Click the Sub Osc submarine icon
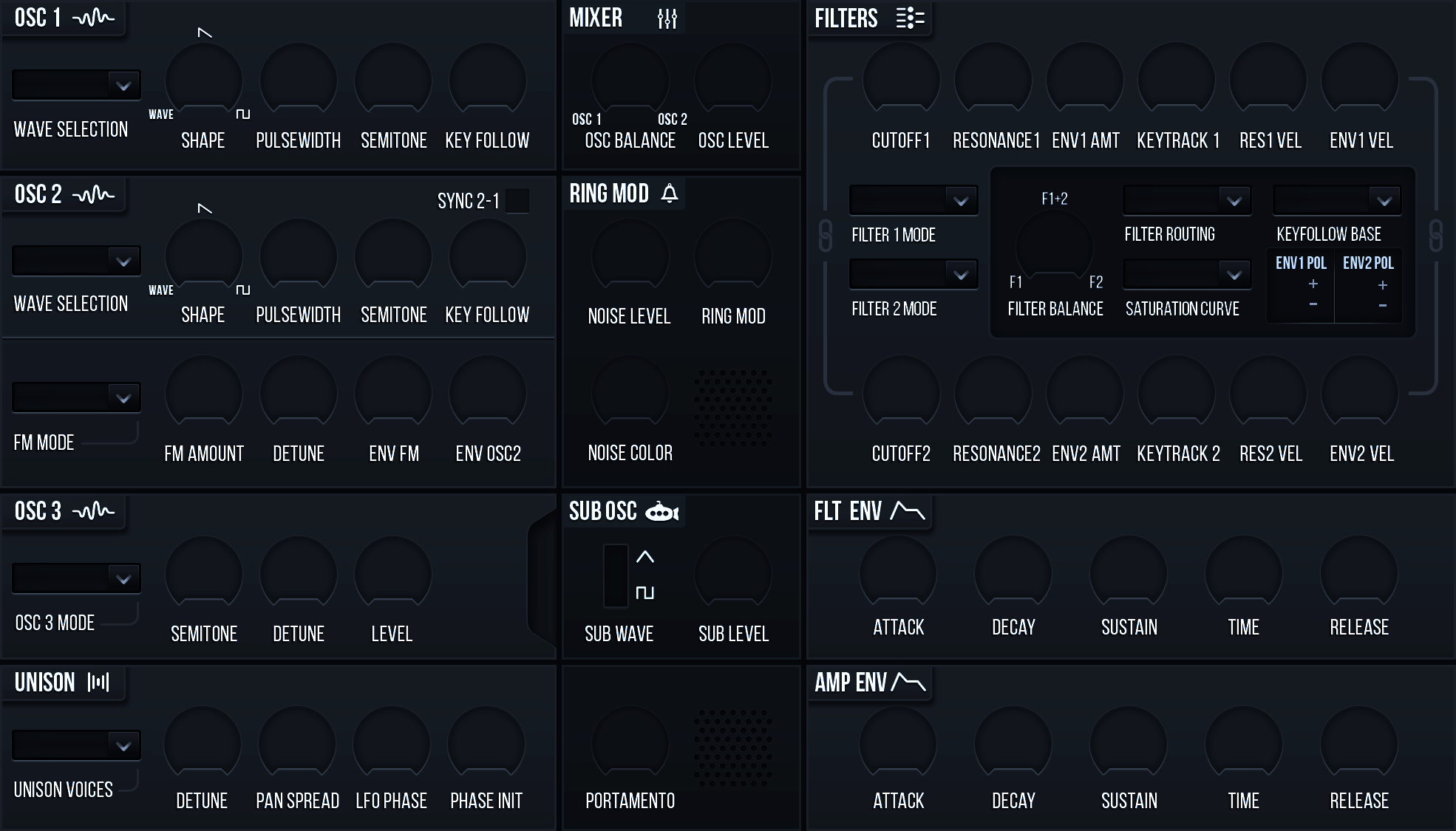The height and width of the screenshot is (831, 1456). [x=662, y=511]
